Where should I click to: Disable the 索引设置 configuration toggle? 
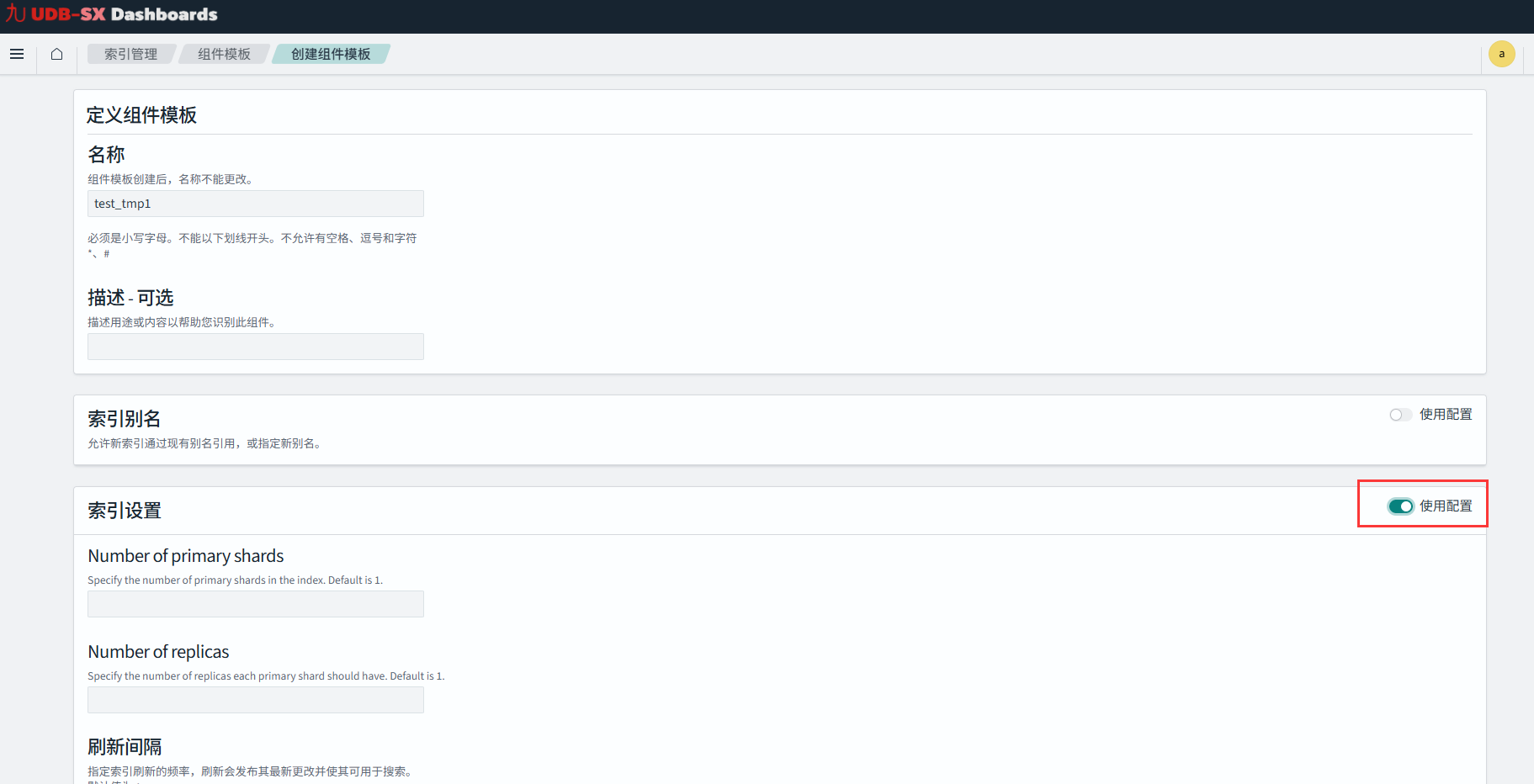pos(1400,506)
